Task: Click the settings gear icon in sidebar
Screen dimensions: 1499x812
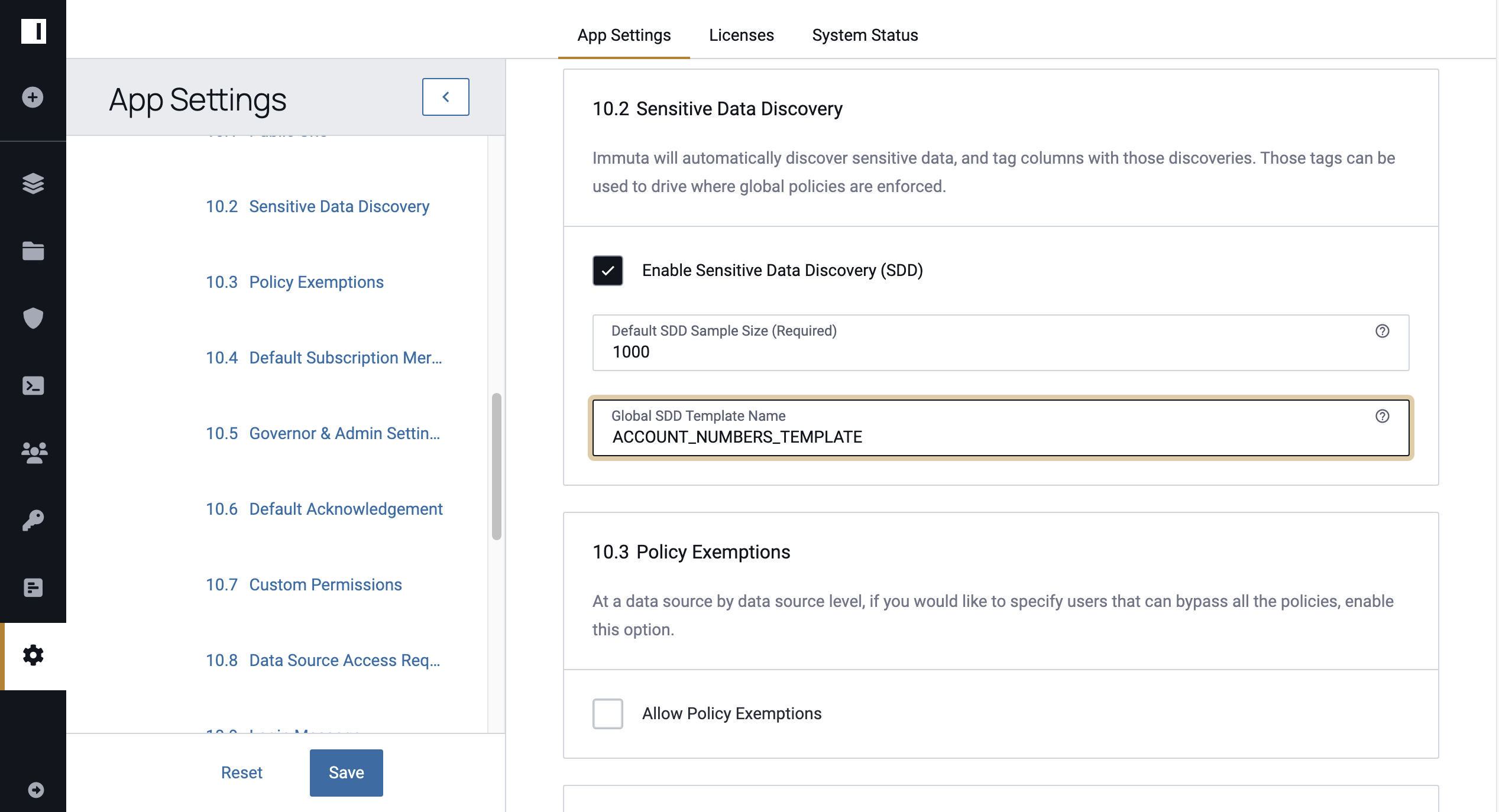Action: [33, 655]
